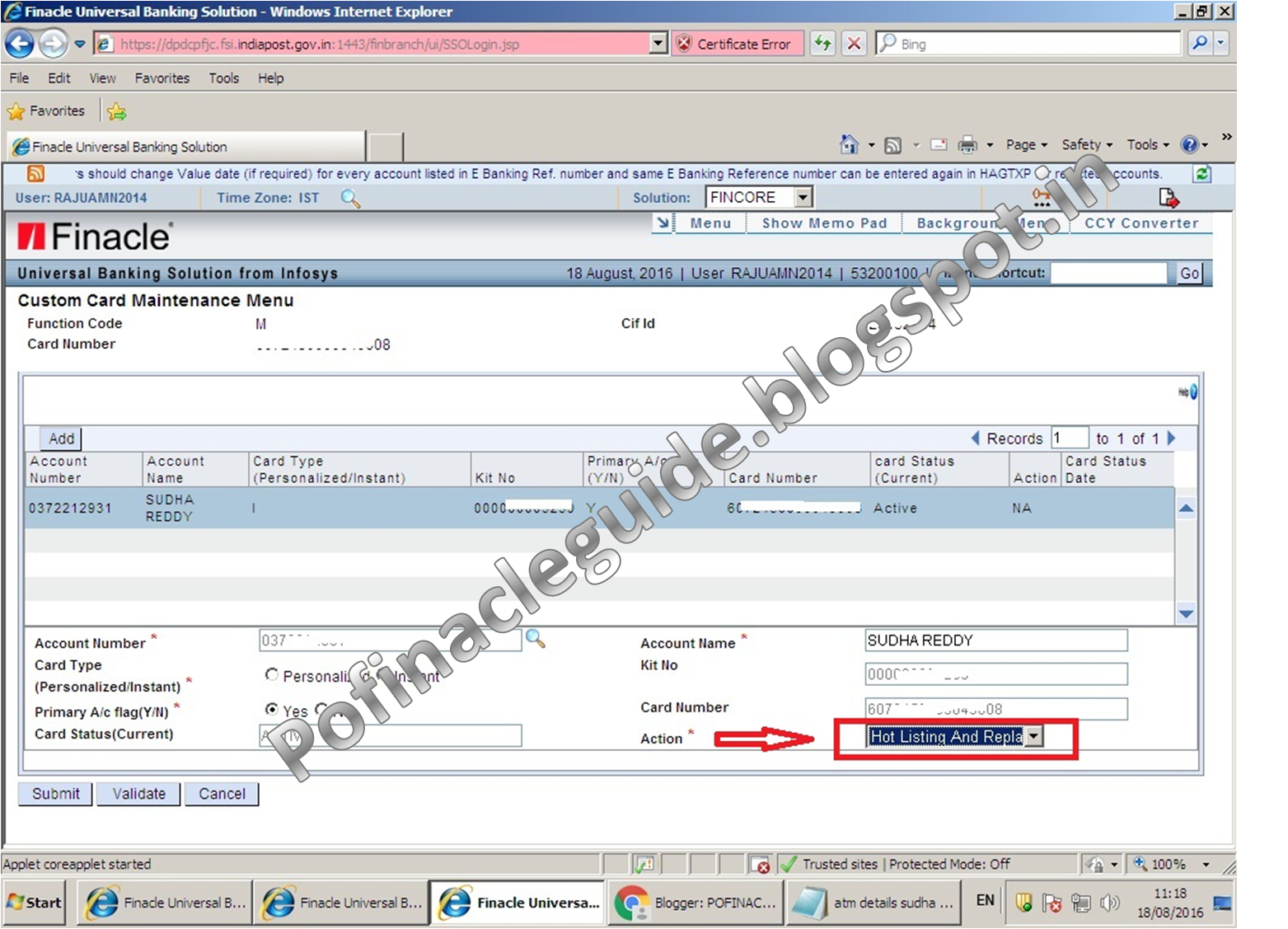Click the Home icon on the IE command bar
The width and height of the screenshot is (1288, 929).
coord(849,143)
